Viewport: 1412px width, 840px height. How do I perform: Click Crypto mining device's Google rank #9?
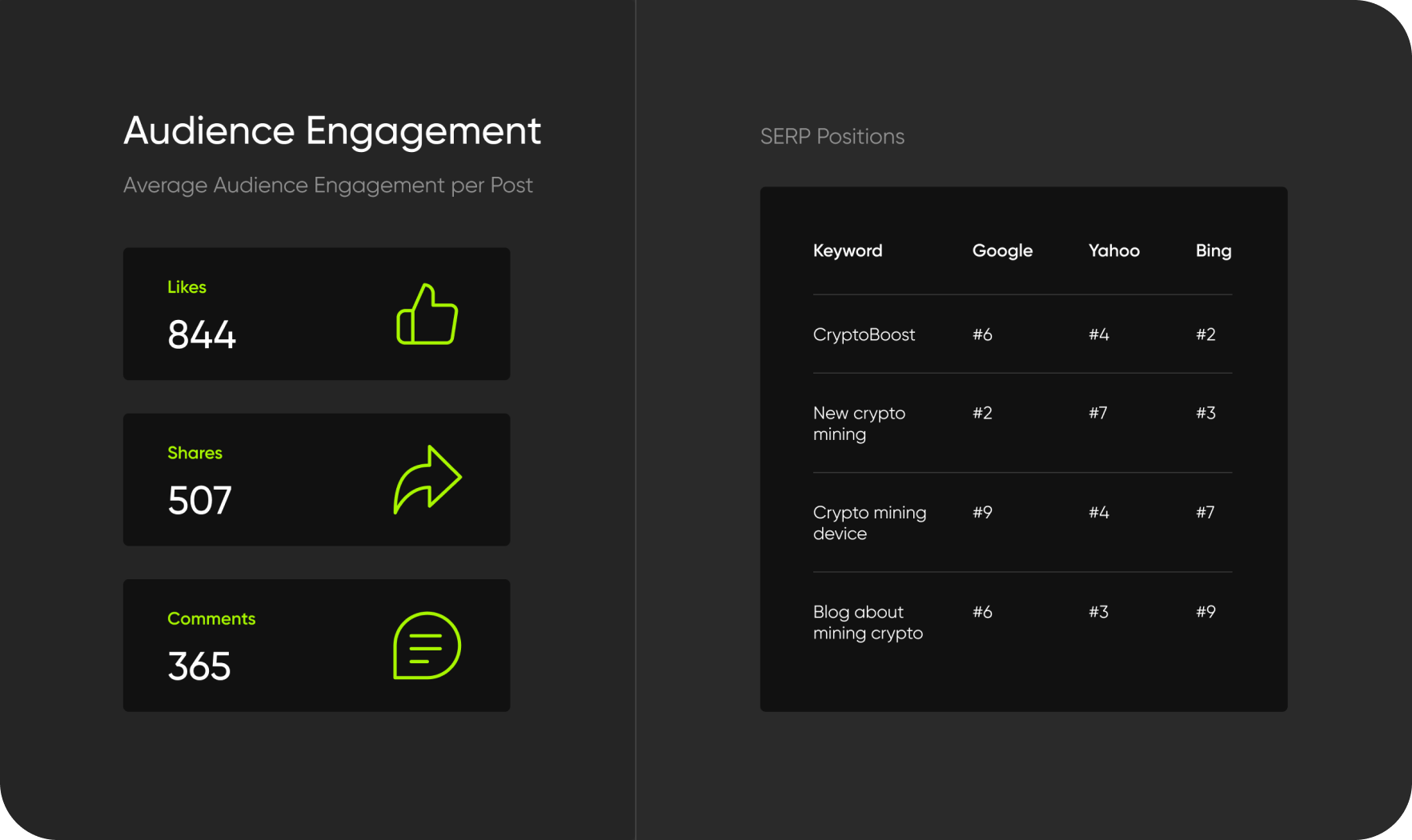[x=982, y=513]
